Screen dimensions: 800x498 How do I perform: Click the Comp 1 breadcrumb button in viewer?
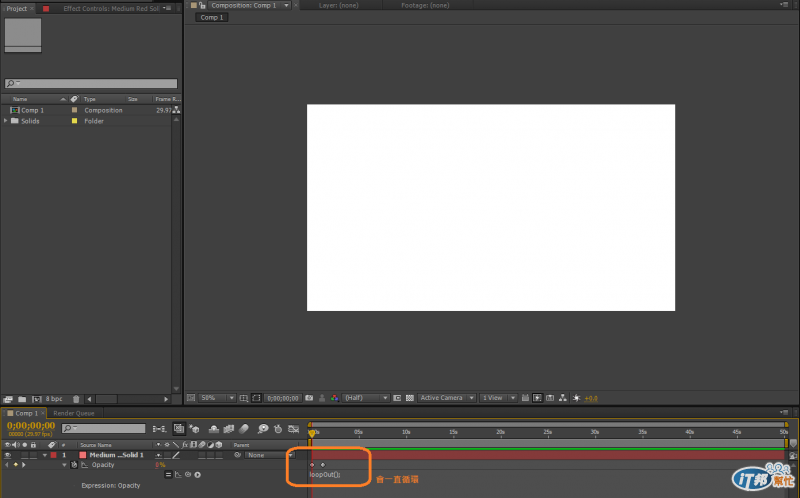[211, 17]
